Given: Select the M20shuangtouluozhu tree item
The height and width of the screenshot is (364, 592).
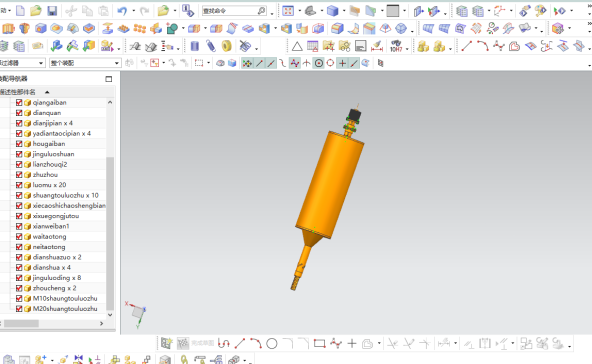Looking at the screenshot, I should click(x=65, y=308).
